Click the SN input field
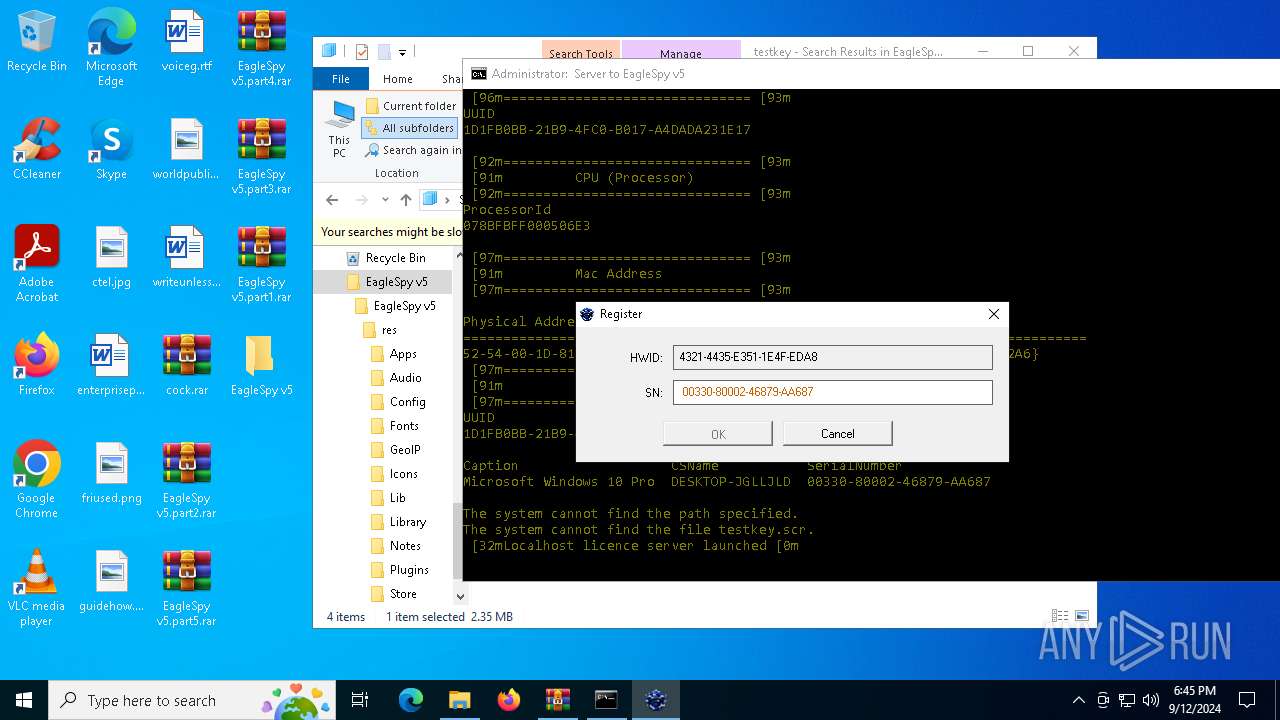 [x=833, y=392]
